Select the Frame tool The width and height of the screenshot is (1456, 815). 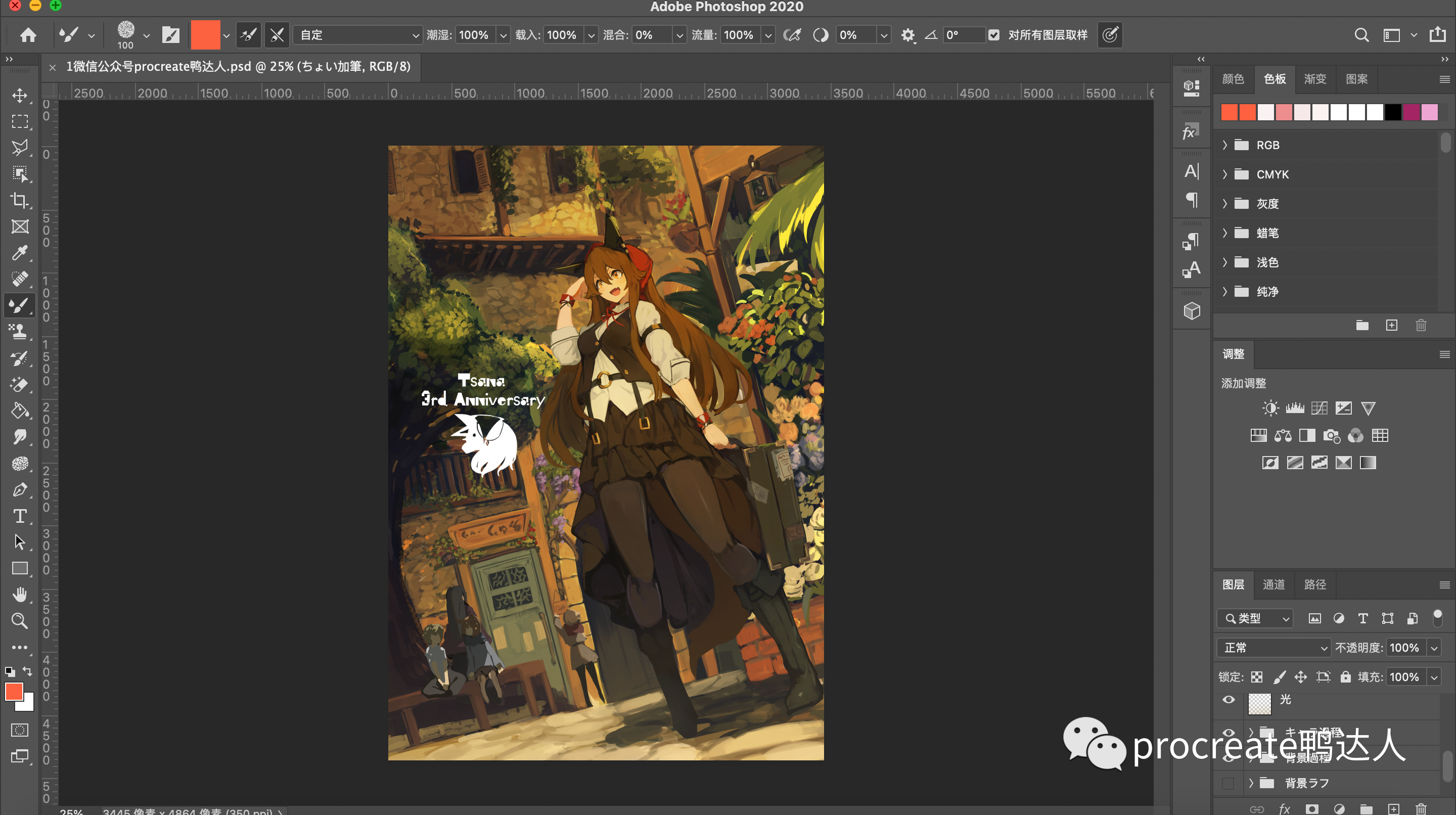[20, 227]
